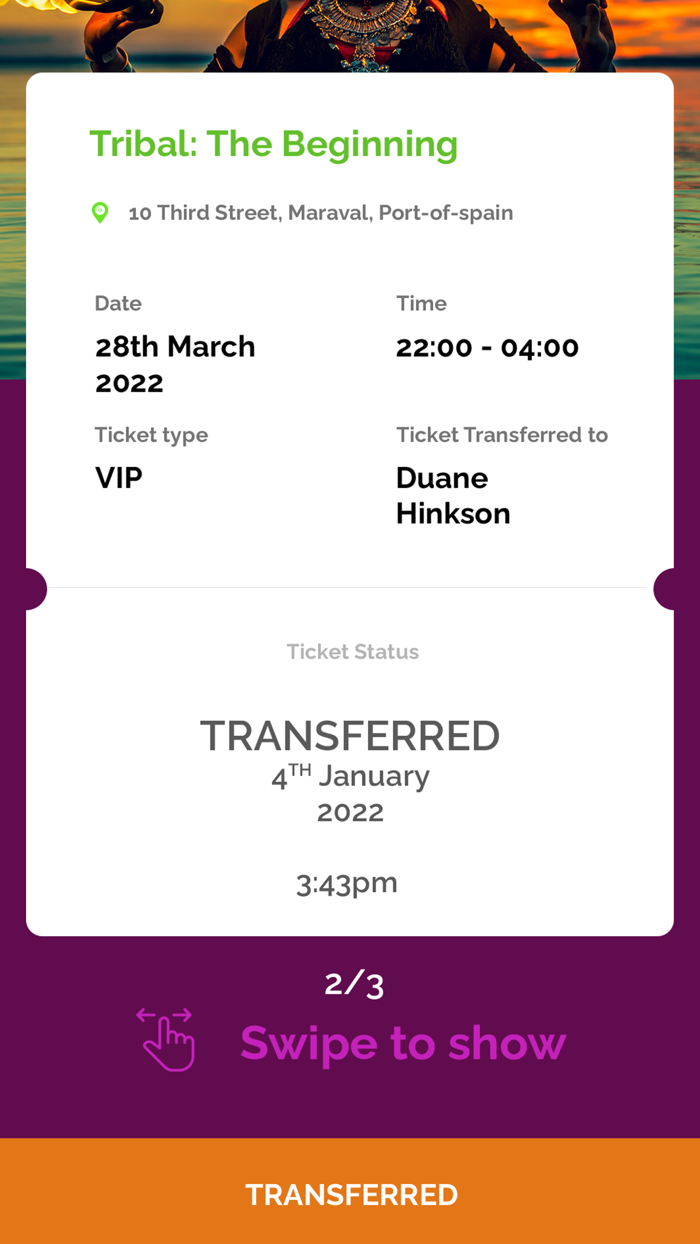The width and height of the screenshot is (700, 1244).
Task: Click the 2/3 page indicator
Action: (352, 982)
